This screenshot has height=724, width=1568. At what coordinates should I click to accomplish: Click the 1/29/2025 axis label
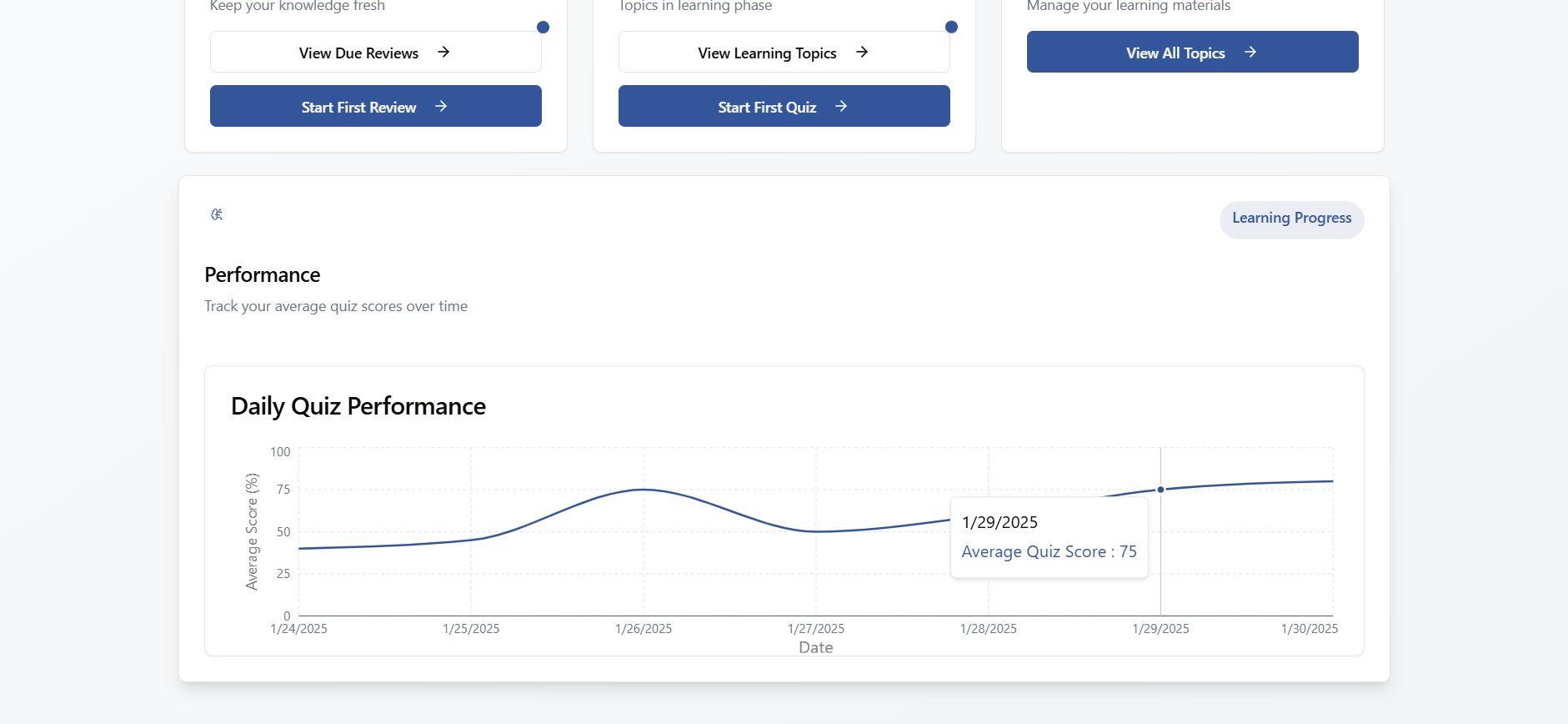pos(1160,629)
